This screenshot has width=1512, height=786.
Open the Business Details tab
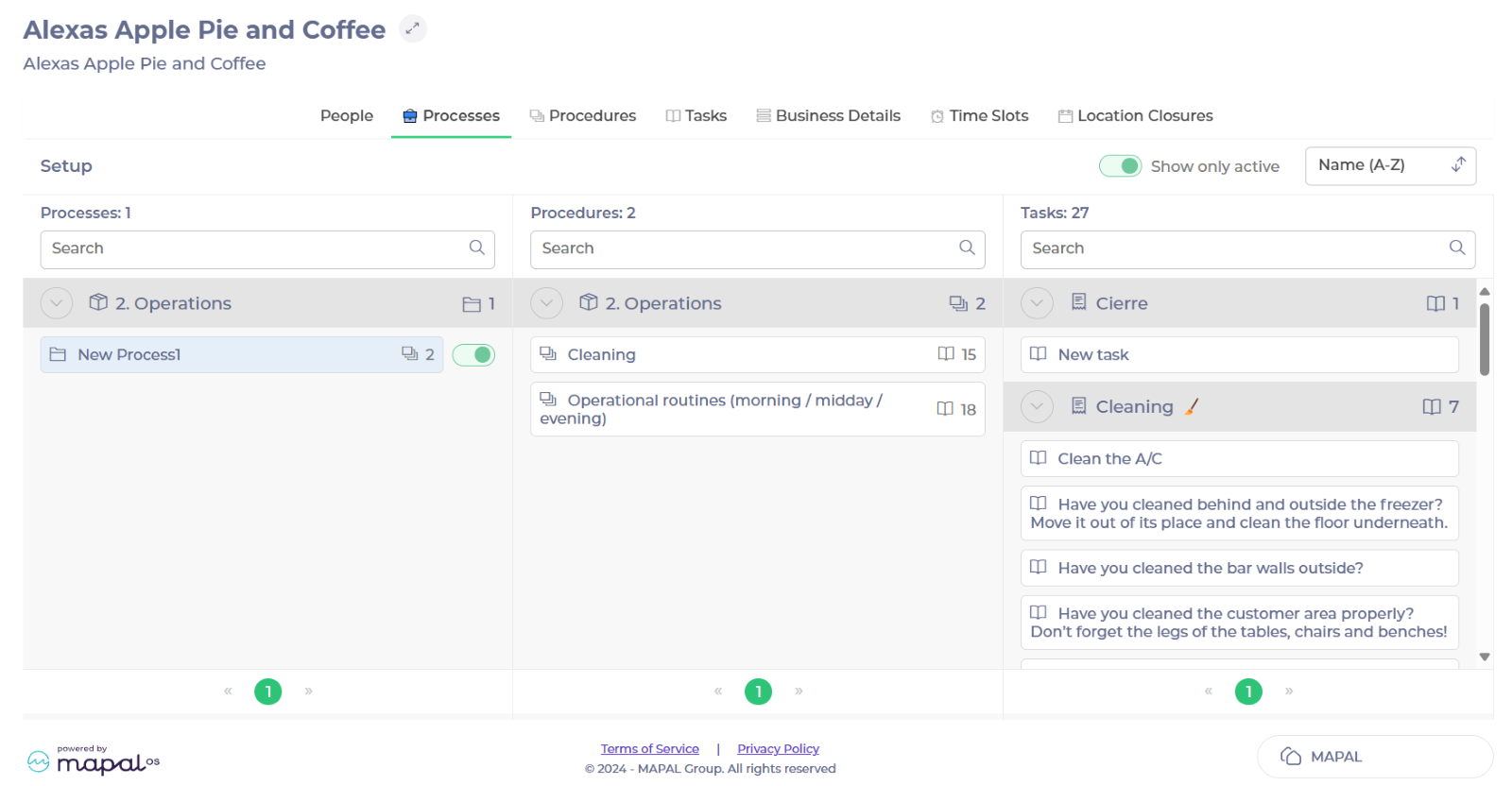[829, 115]
